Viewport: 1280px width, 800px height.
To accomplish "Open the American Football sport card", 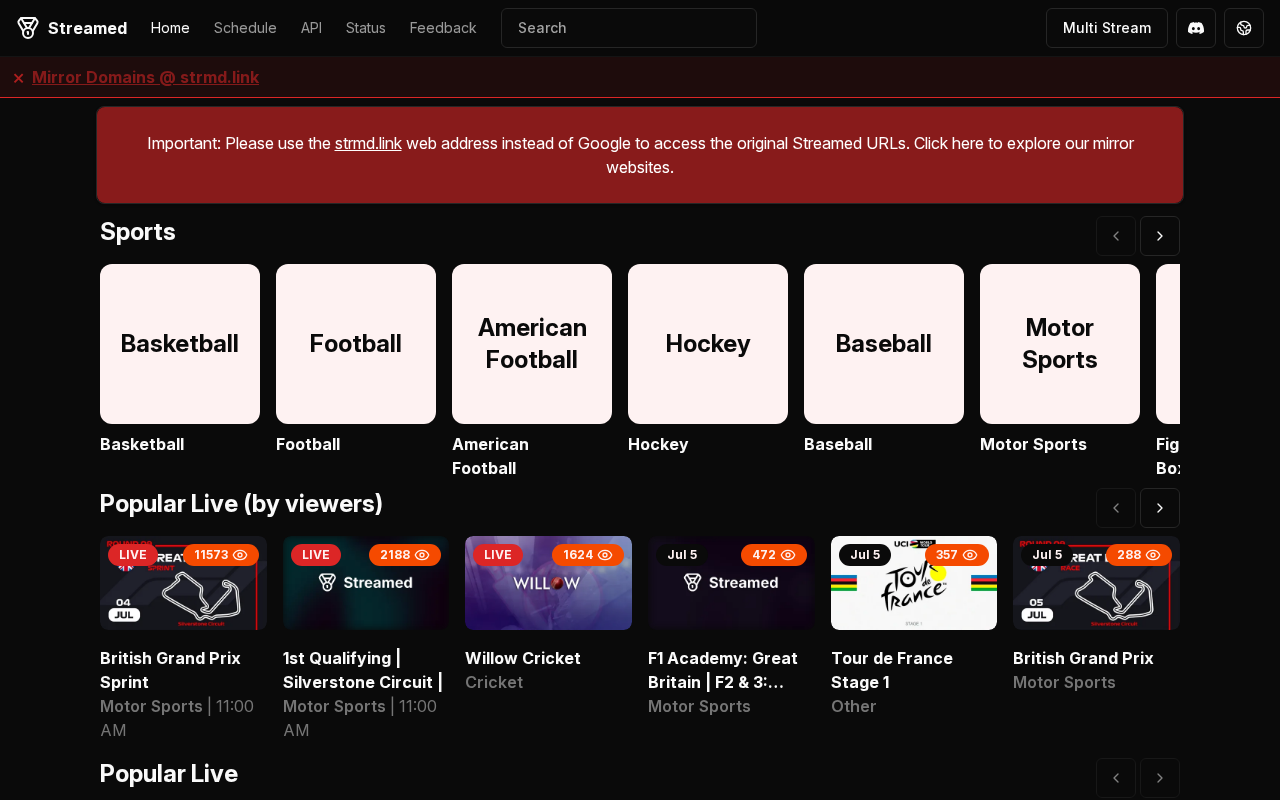I will (x=532, y=344).
